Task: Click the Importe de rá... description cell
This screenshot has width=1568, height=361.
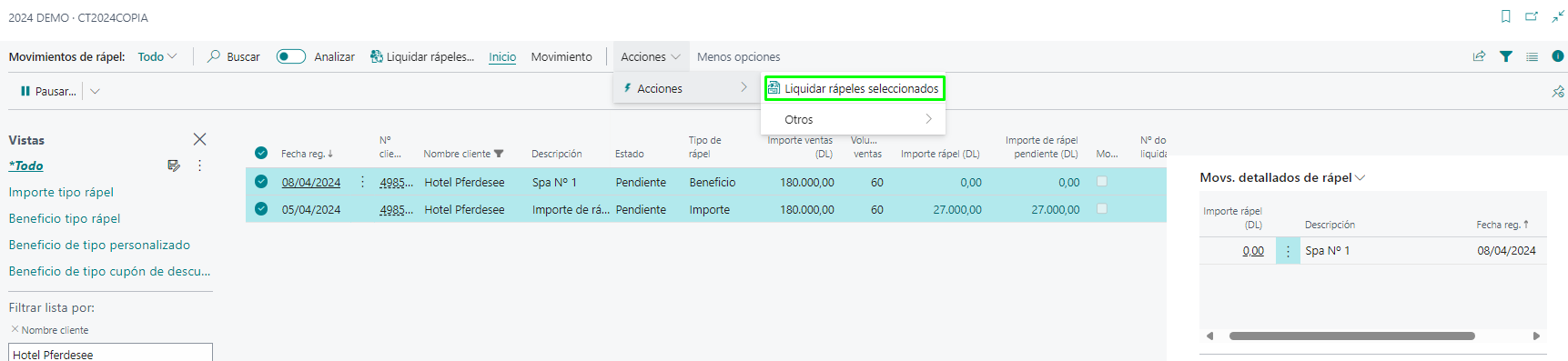Action: click(571, 209)
